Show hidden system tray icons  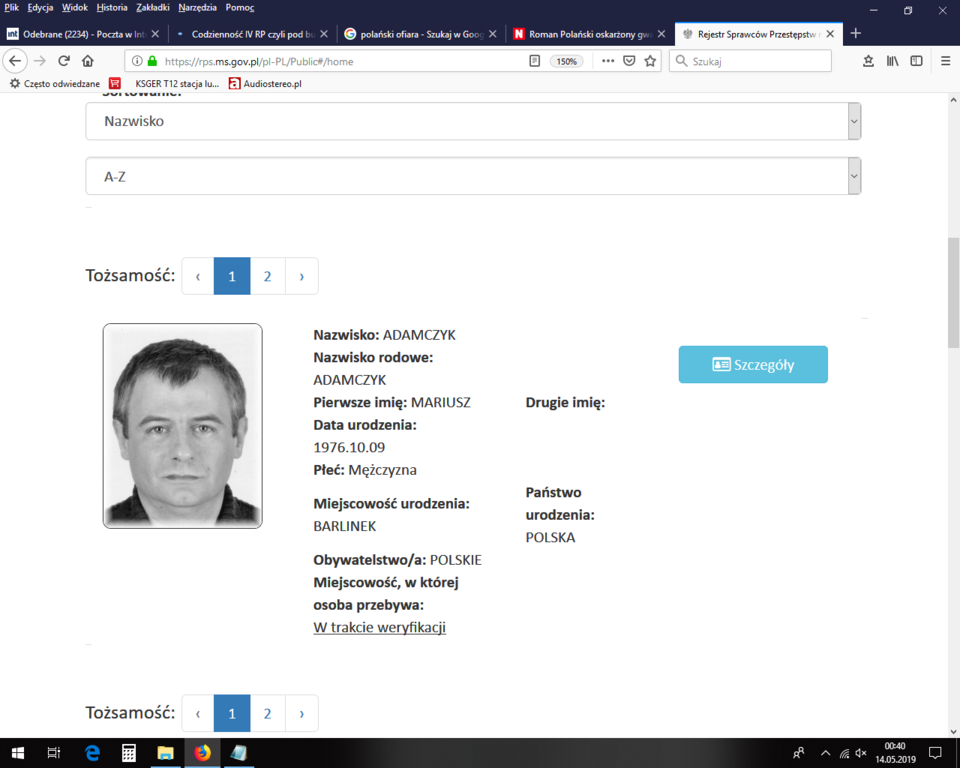[825, 753]
